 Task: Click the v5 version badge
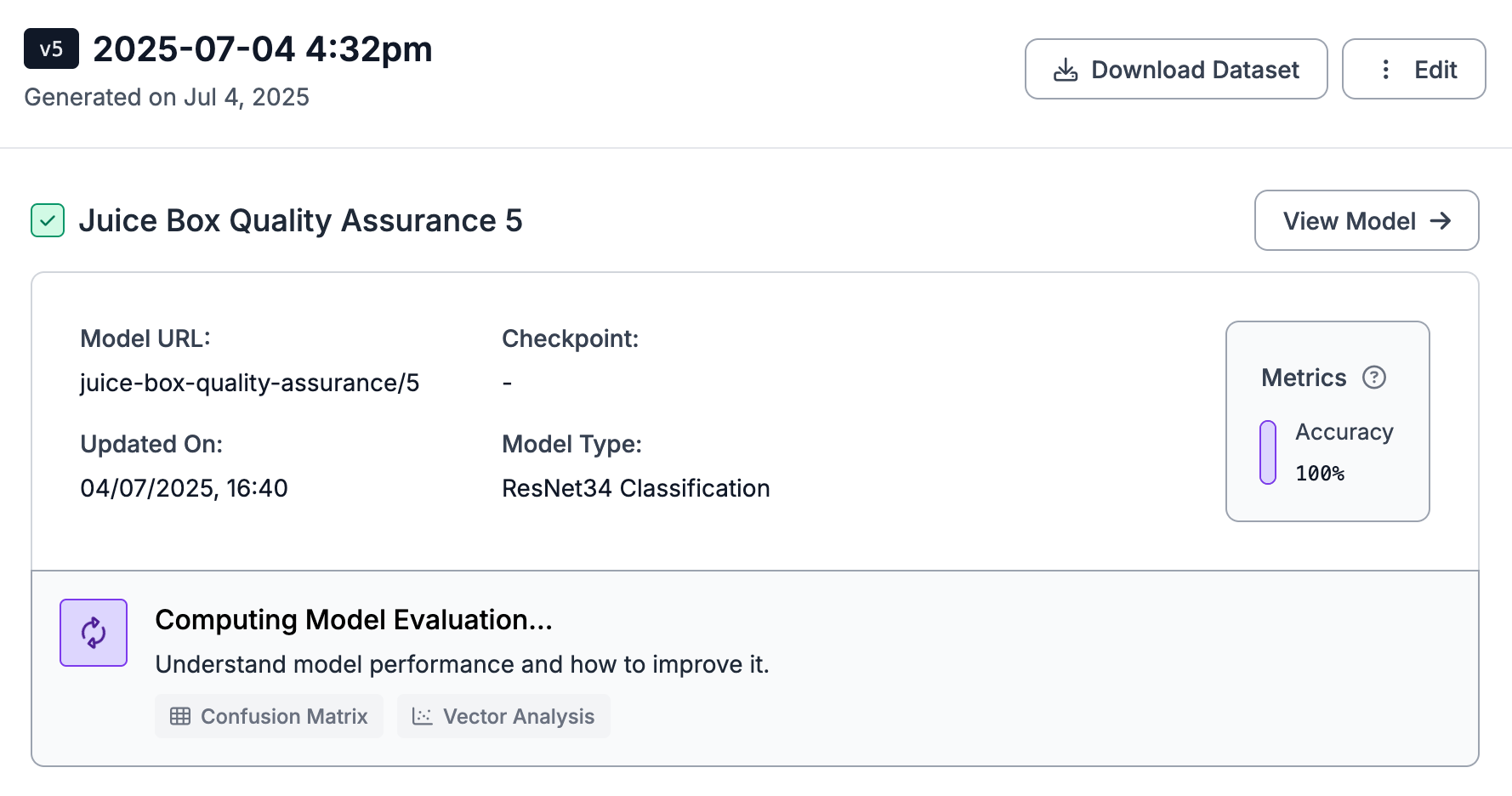pos(51,49)
